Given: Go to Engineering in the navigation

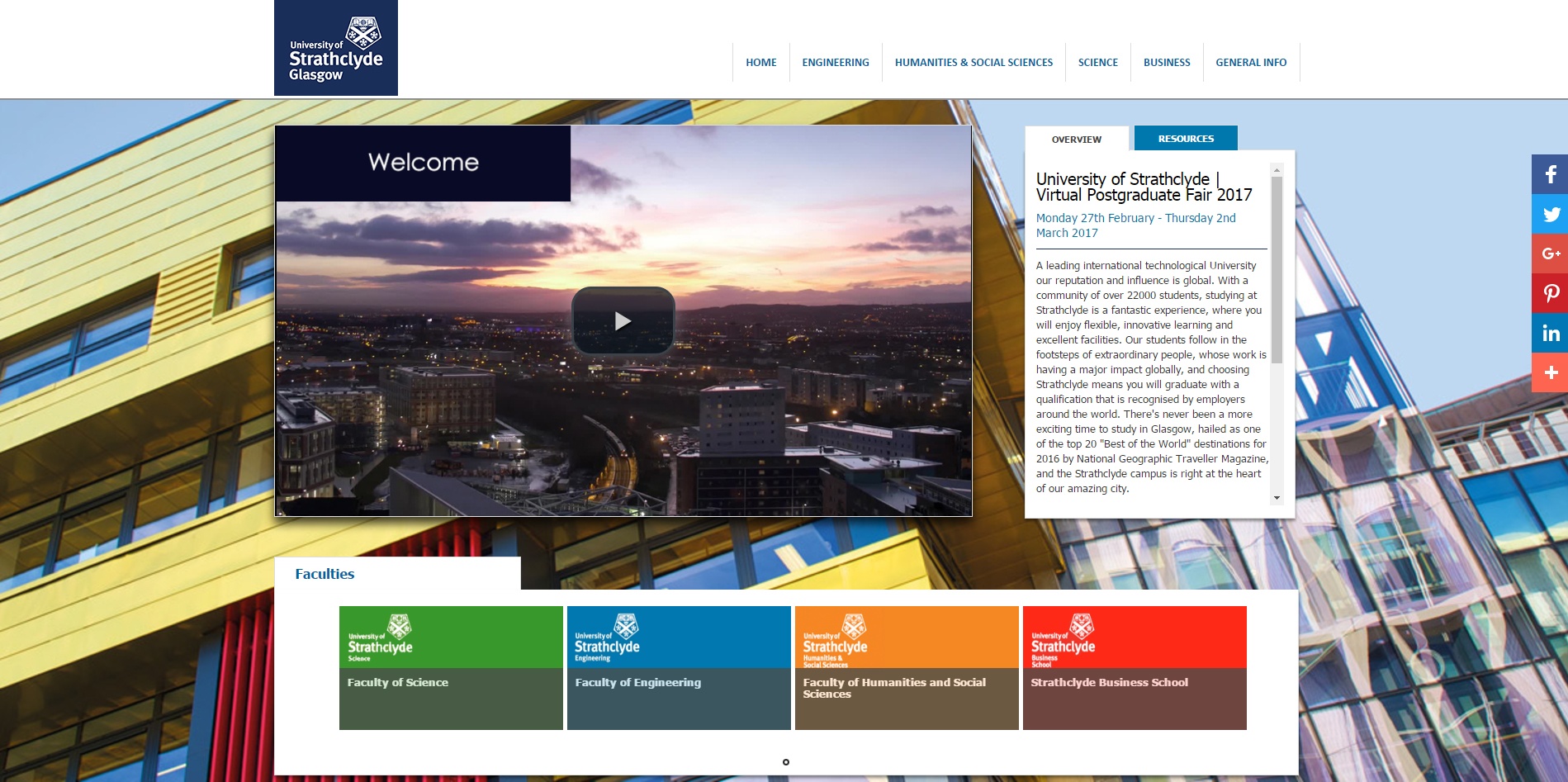Looking at the screenshot, I should (836, 62).
